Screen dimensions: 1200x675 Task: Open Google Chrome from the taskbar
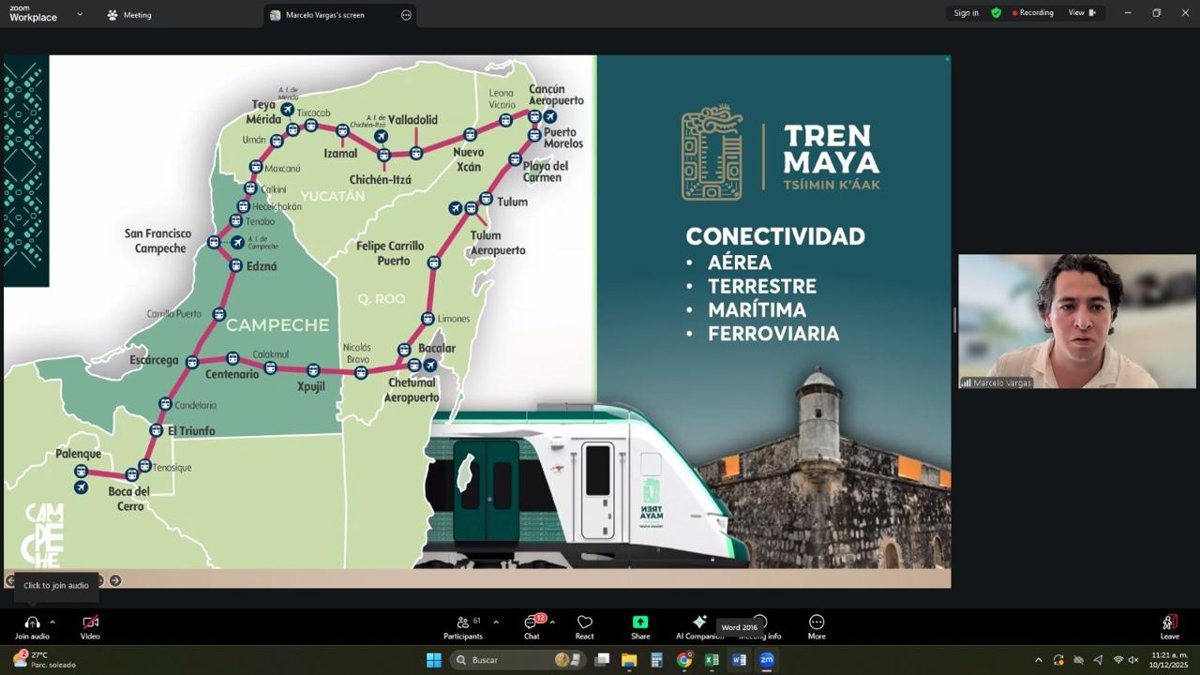[684, 660]
